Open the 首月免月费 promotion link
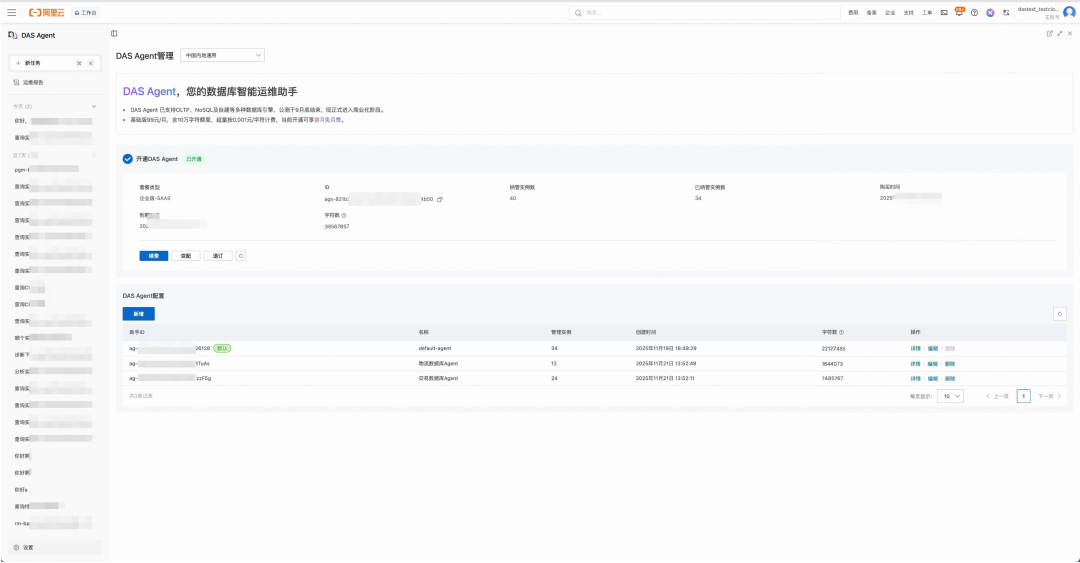This screenshot has height=563, width=1080. (x=327, y=120)
